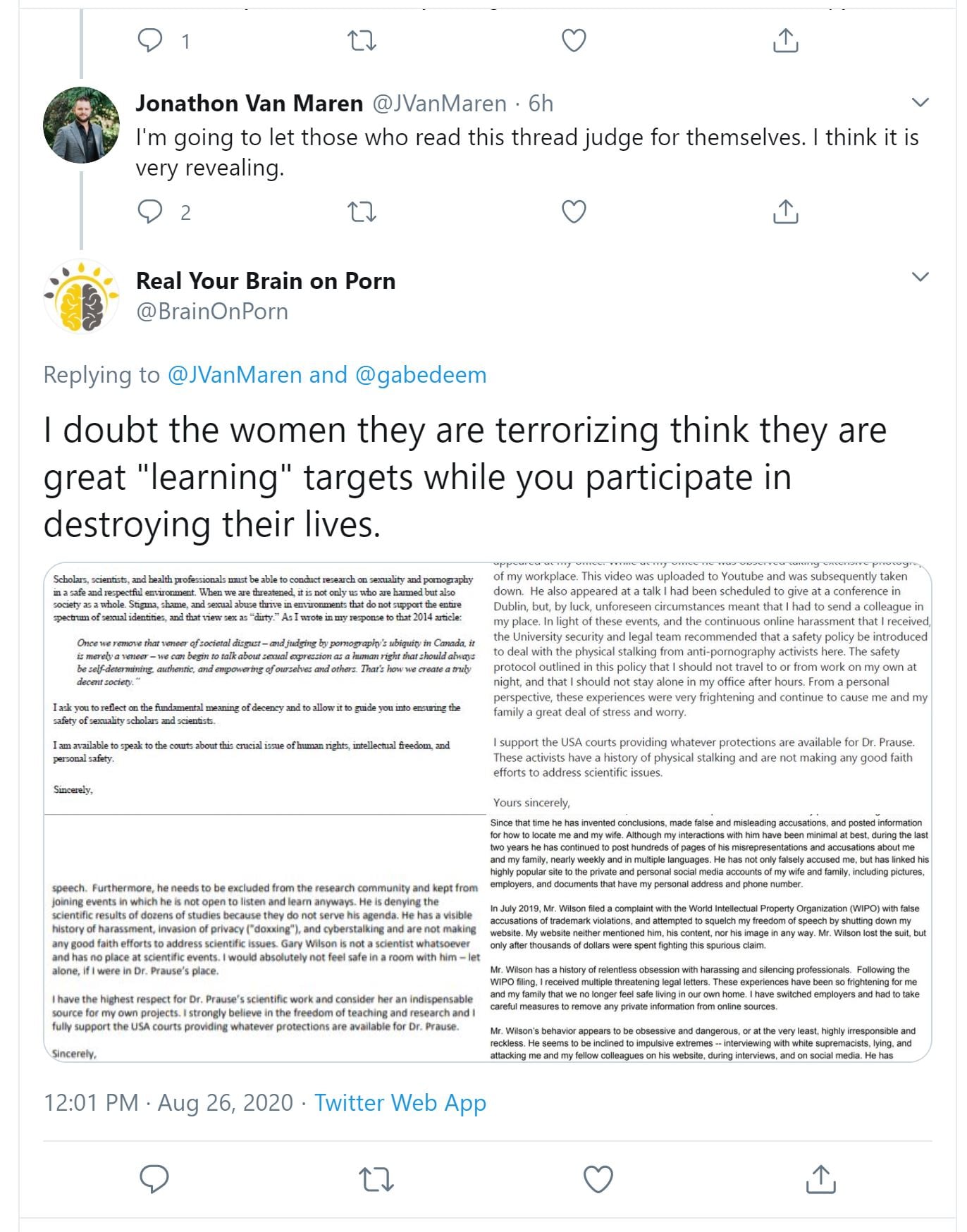The width and height of the screenshot is (967, 1232).
Task: Reply to Jonathon Van Maren's tweet
Action: (149, 211)
